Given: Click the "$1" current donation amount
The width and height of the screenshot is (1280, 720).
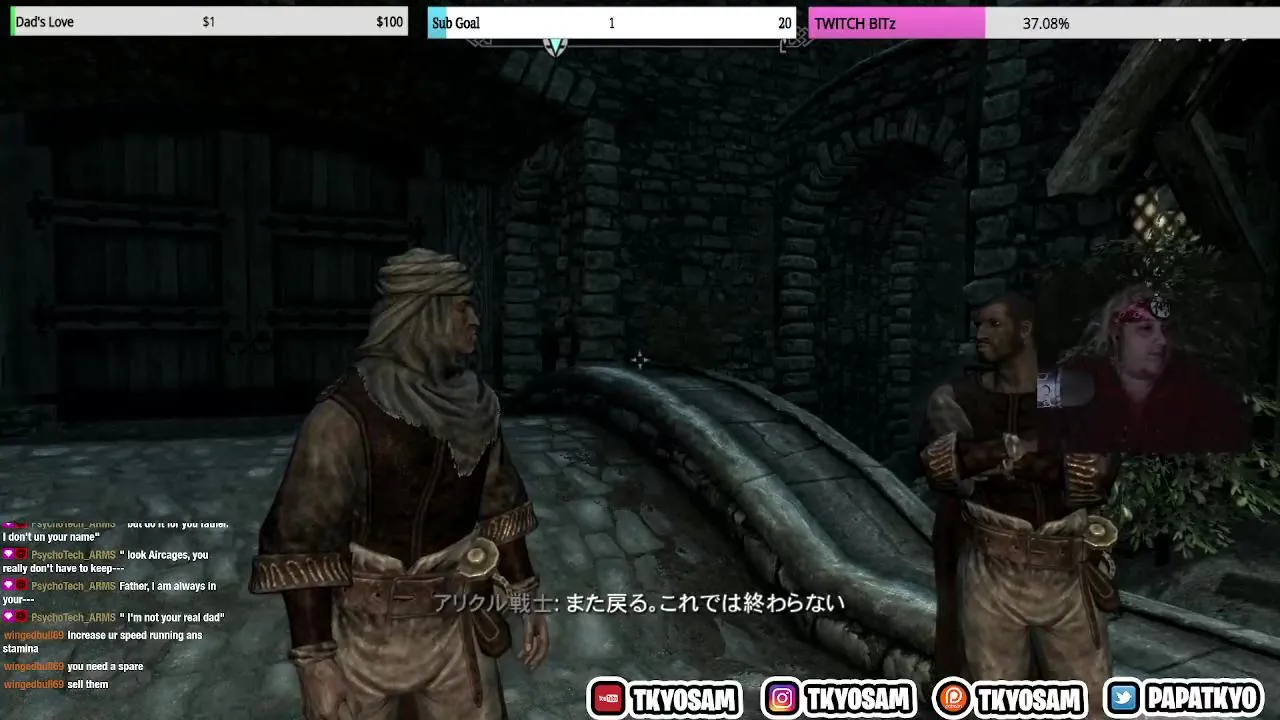Looking at the screenshot, I should click(x=208, y=22).
